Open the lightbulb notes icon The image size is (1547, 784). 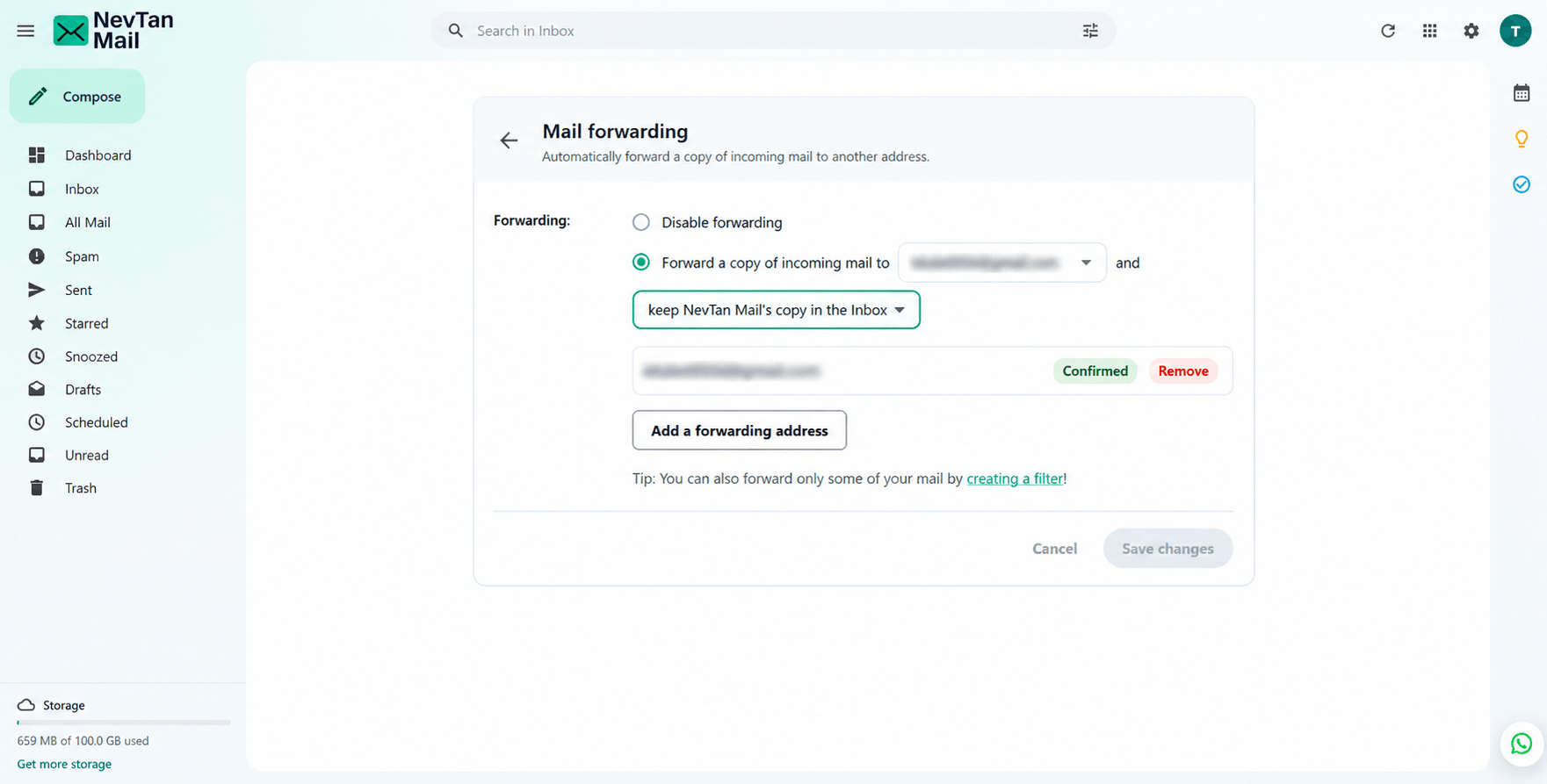(x=1522, y=139)
